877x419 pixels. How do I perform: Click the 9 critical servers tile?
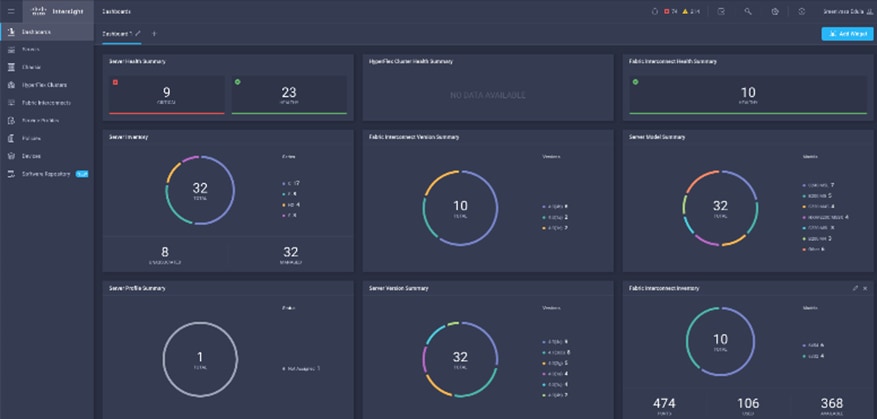[167, 95]
